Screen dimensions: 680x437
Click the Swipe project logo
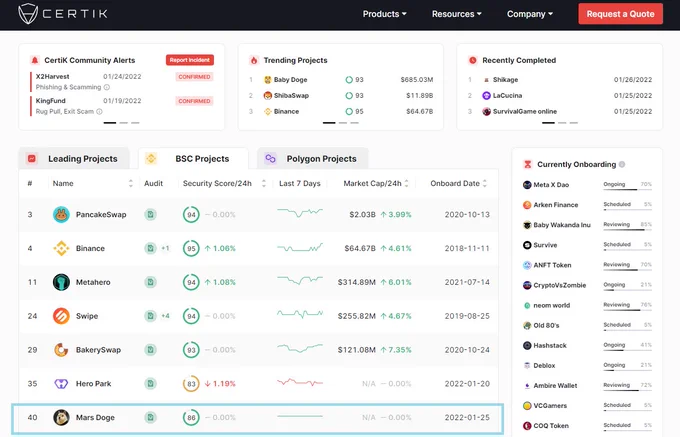(61, 316)
